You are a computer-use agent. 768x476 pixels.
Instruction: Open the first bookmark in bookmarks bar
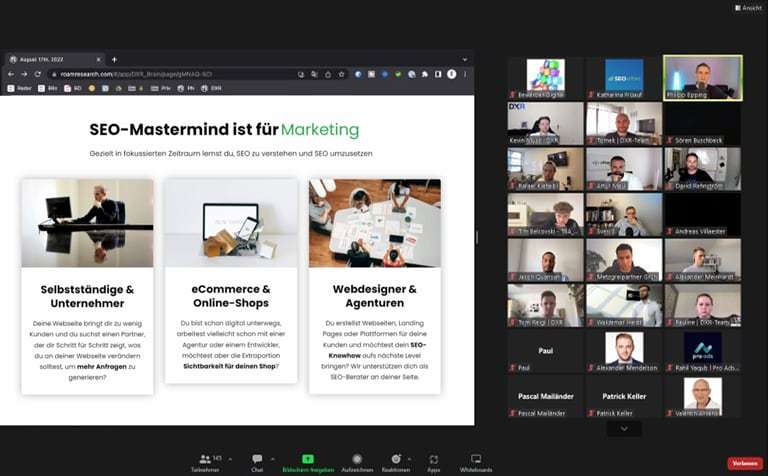point(20,89)
